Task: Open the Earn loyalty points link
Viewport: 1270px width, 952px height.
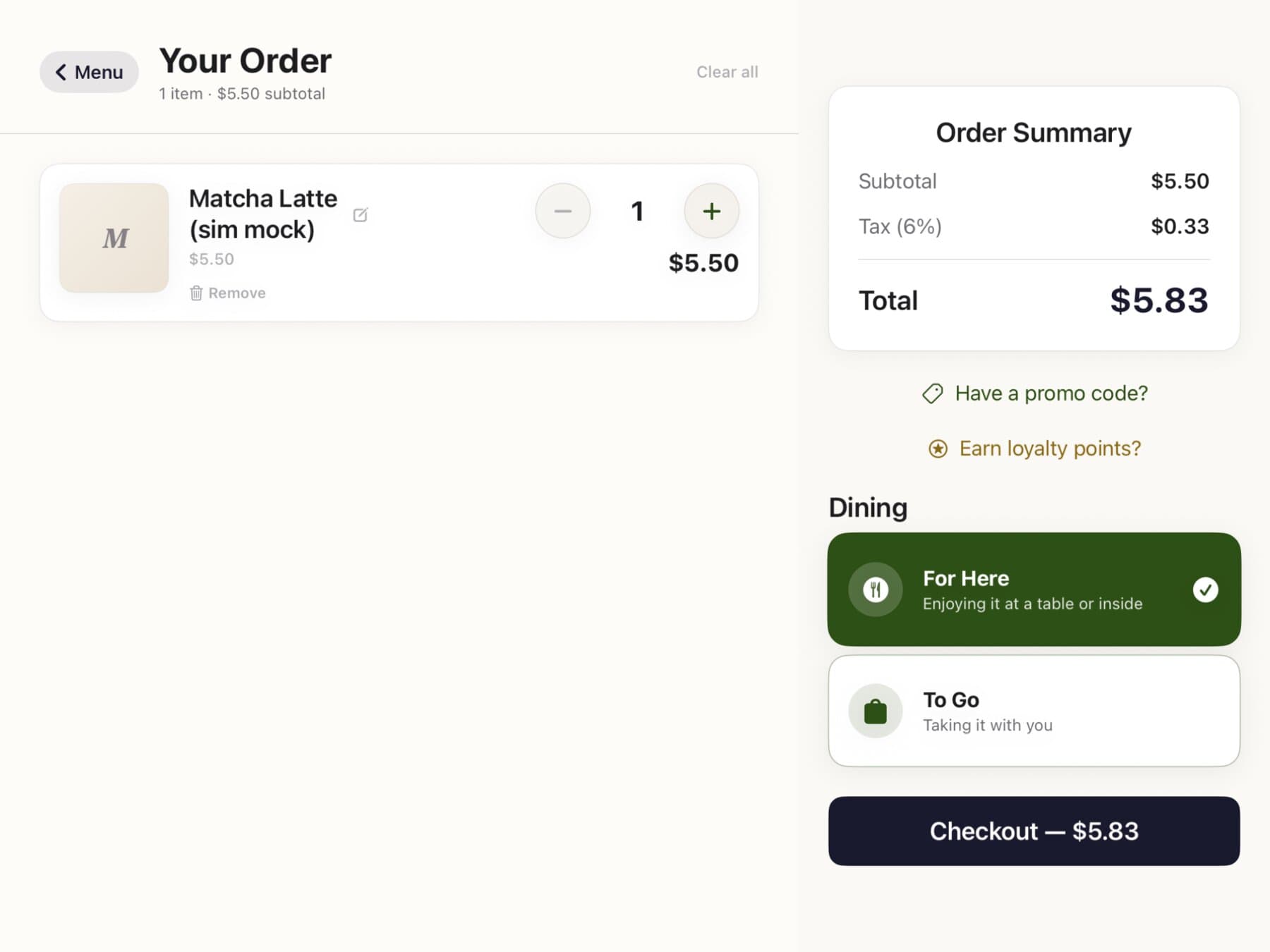Action: pyautogui.click(x=1049, y=448)
